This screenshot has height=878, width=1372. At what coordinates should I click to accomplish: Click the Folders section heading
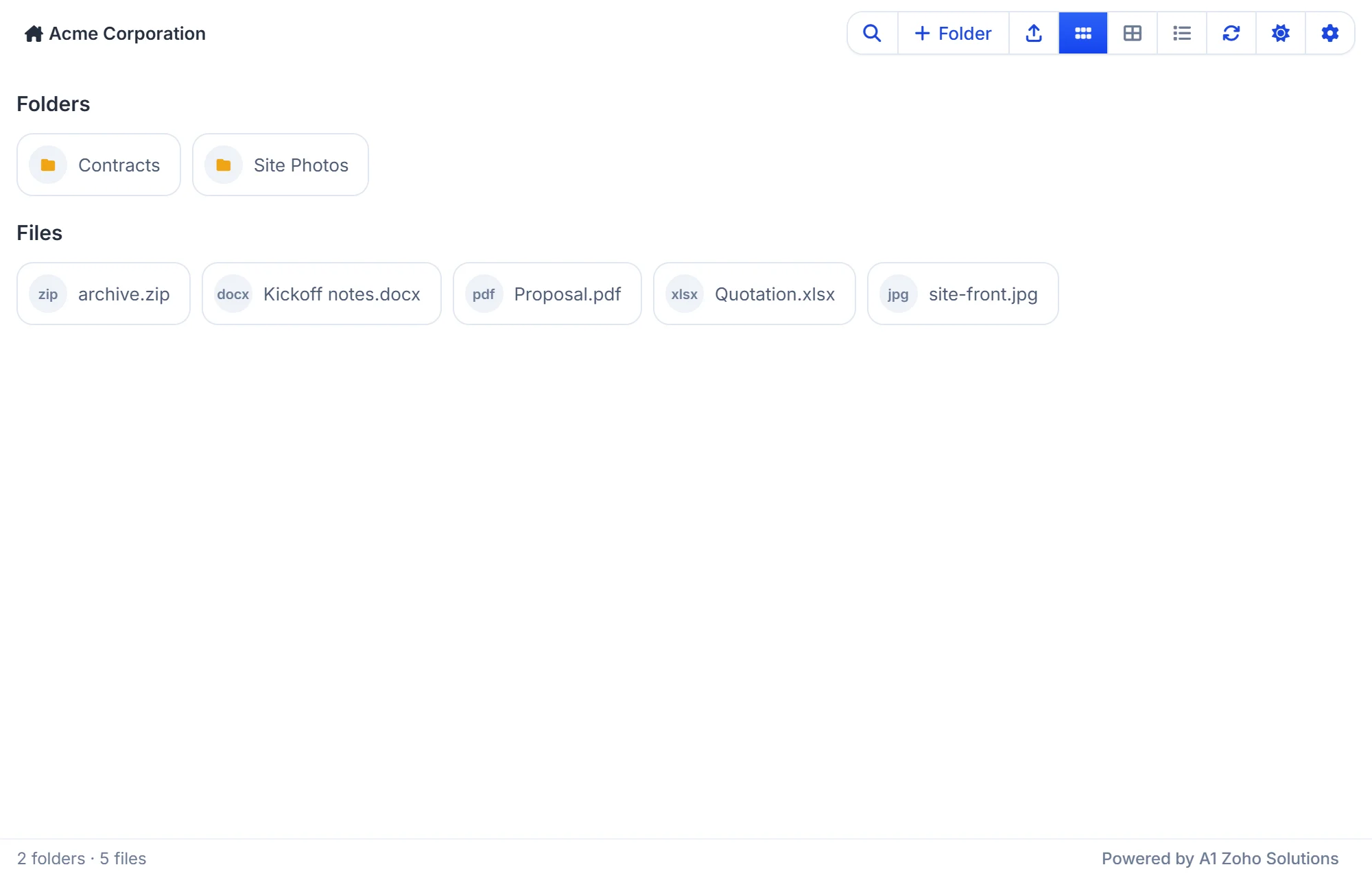[x=54, y=104]
